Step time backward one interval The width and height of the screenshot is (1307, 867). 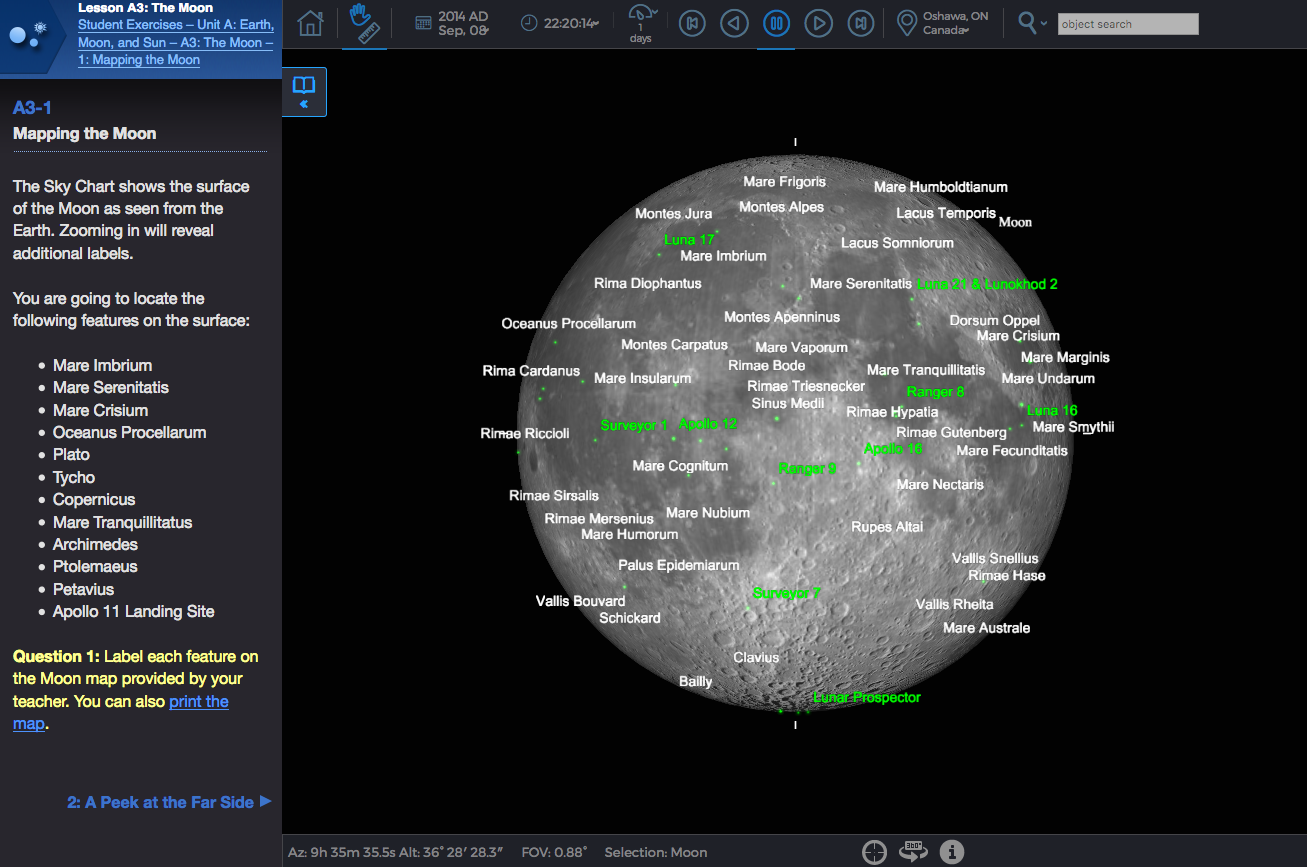[735, 24]
